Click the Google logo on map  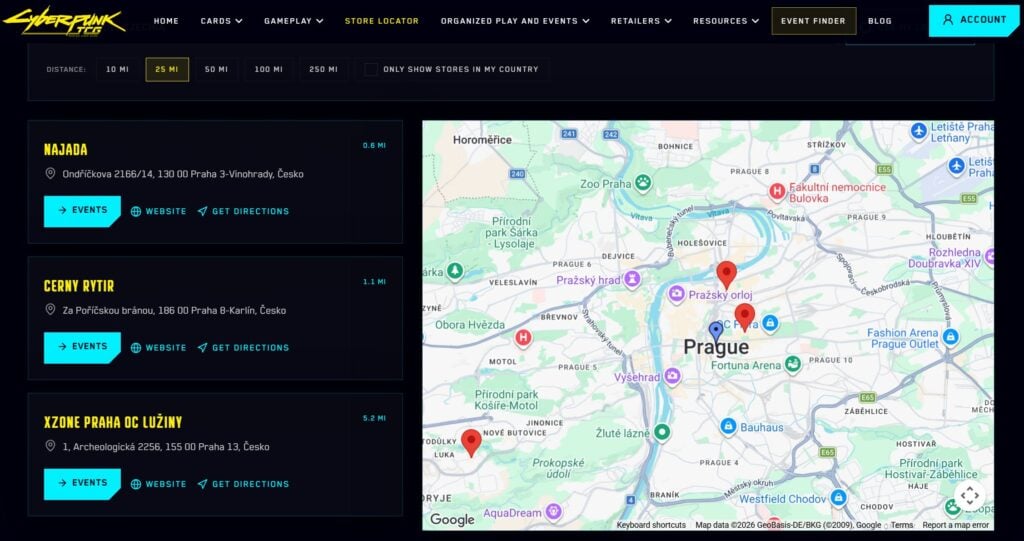pyautogui.click(x=452, y=520)
